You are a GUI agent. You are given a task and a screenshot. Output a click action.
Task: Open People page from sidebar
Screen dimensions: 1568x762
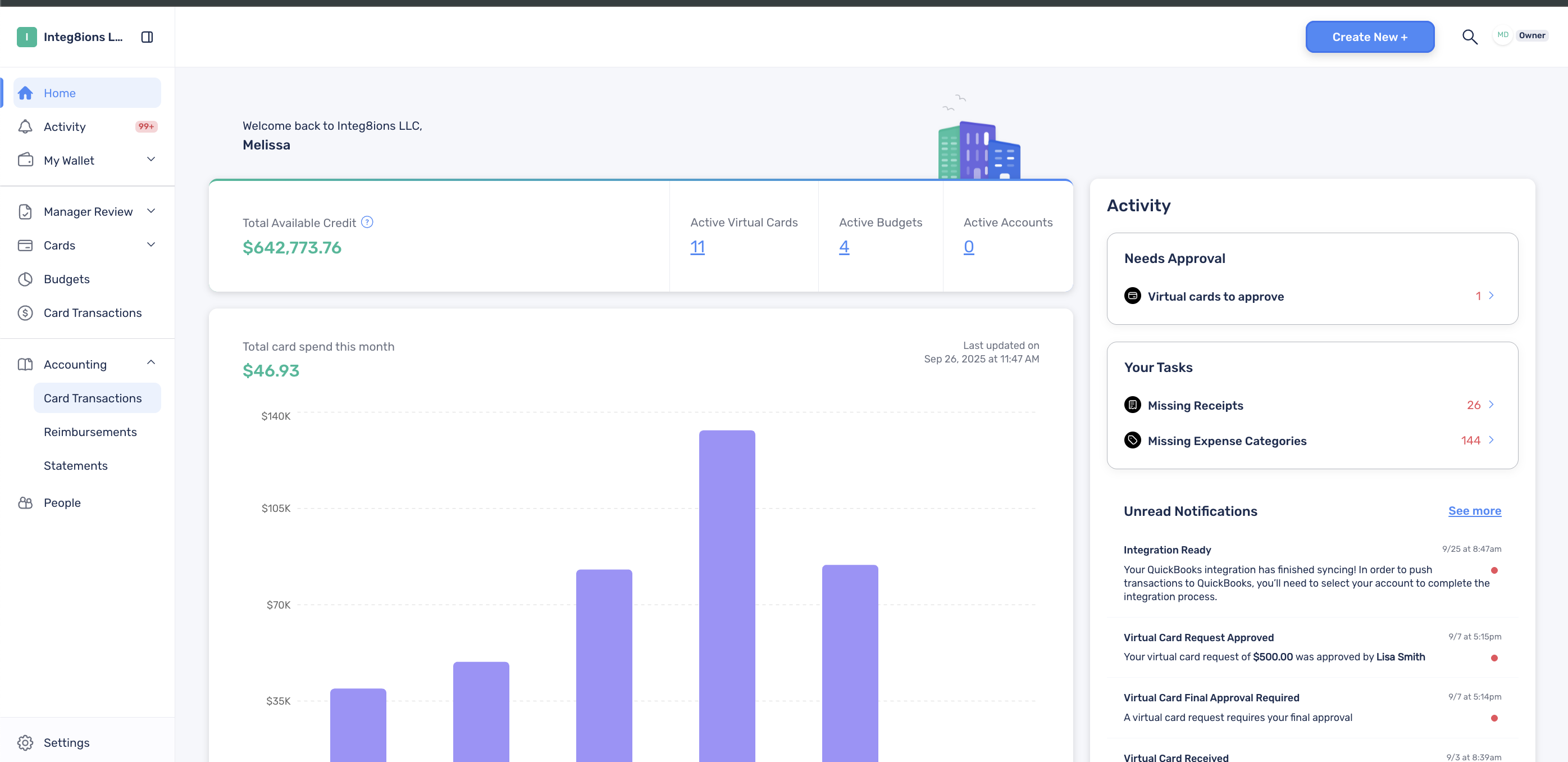(88, 503)
